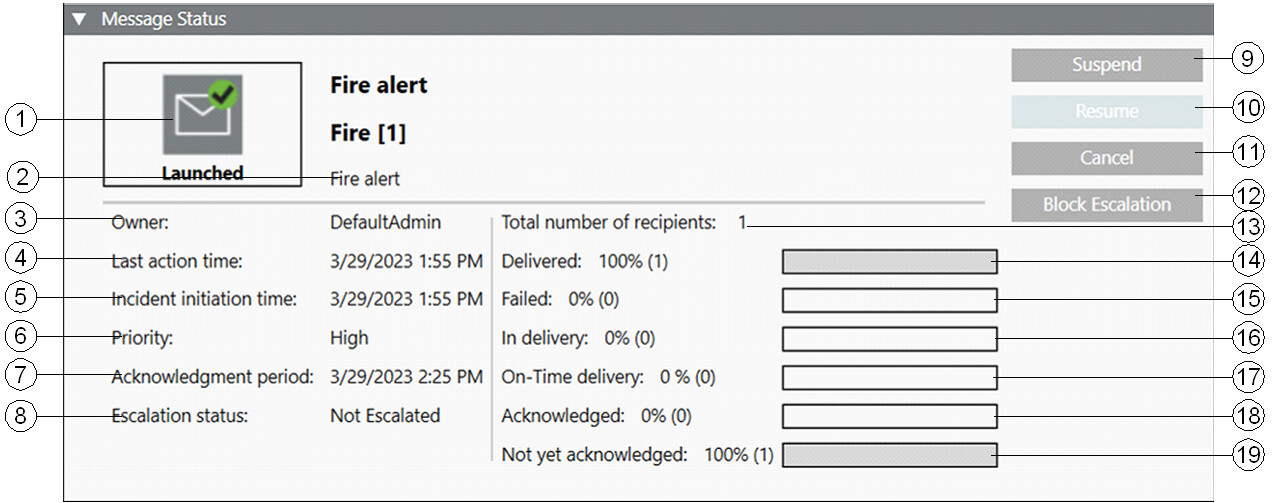Click the Message Status header title
The height and width of the screenshot is (503, 1275).
pyautogui.click(x=163, y=19)
